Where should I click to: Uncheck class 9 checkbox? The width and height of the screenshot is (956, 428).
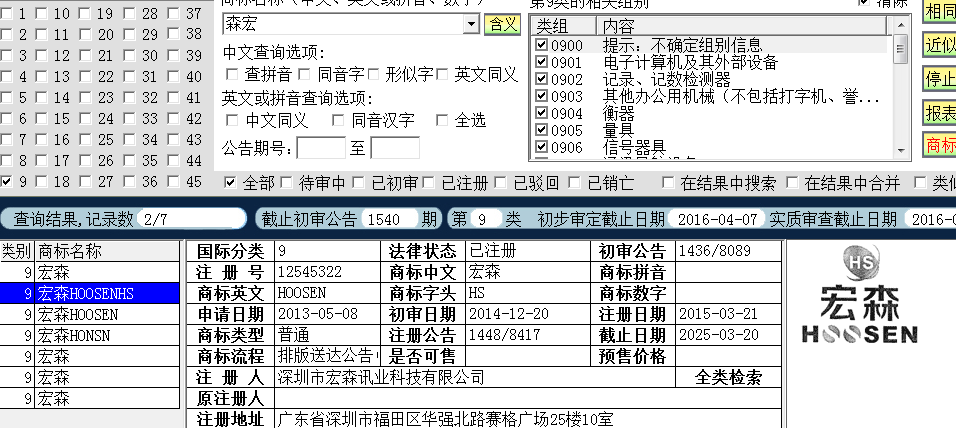click(x=7, y=181)
